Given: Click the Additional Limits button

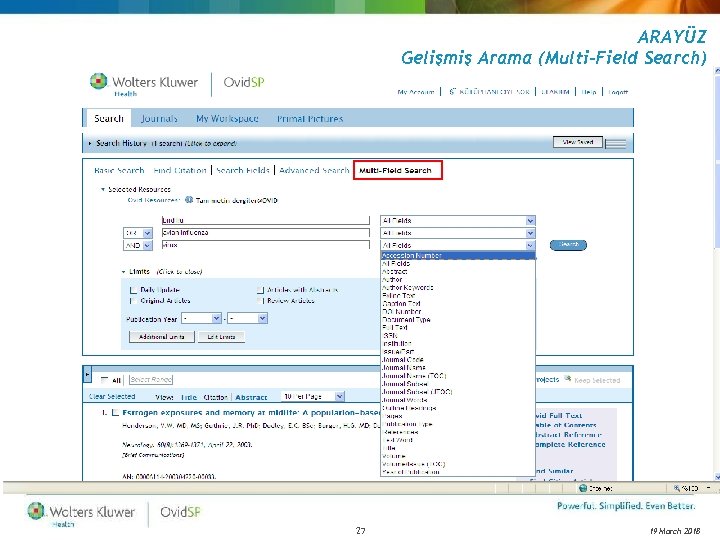Looking at the screenshot, I should click(162, 337).
